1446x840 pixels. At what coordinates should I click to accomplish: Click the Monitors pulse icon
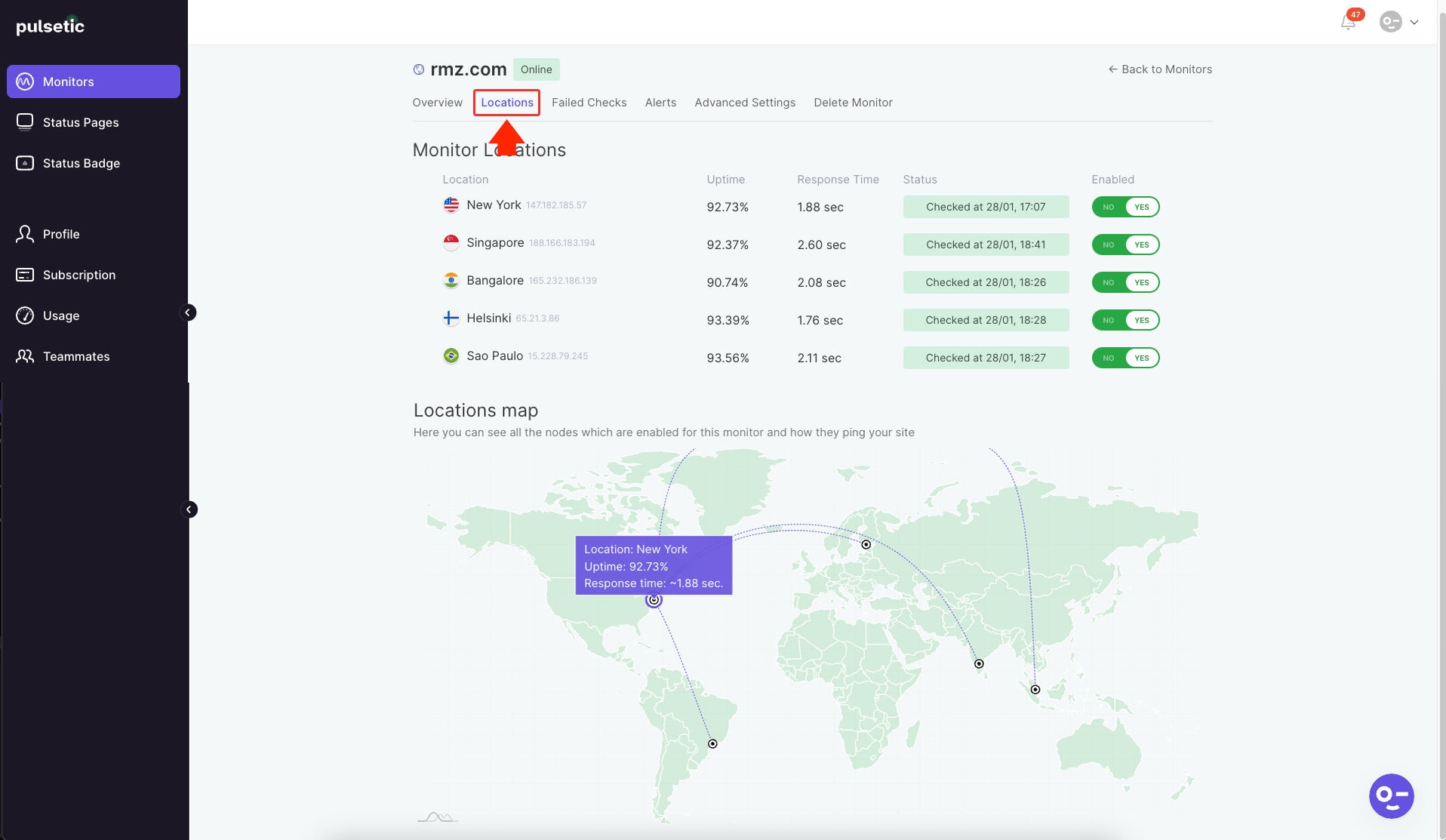[25, 82]
